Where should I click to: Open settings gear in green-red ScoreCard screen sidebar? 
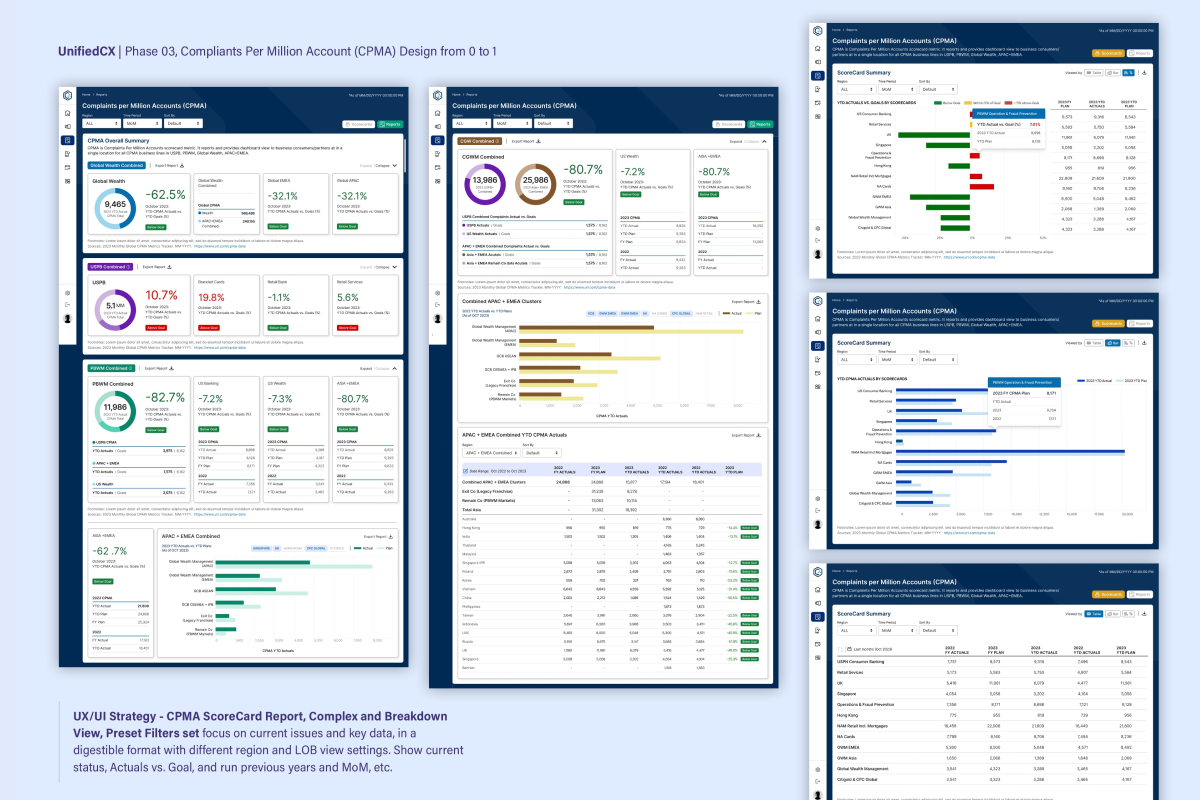(818, 229)
